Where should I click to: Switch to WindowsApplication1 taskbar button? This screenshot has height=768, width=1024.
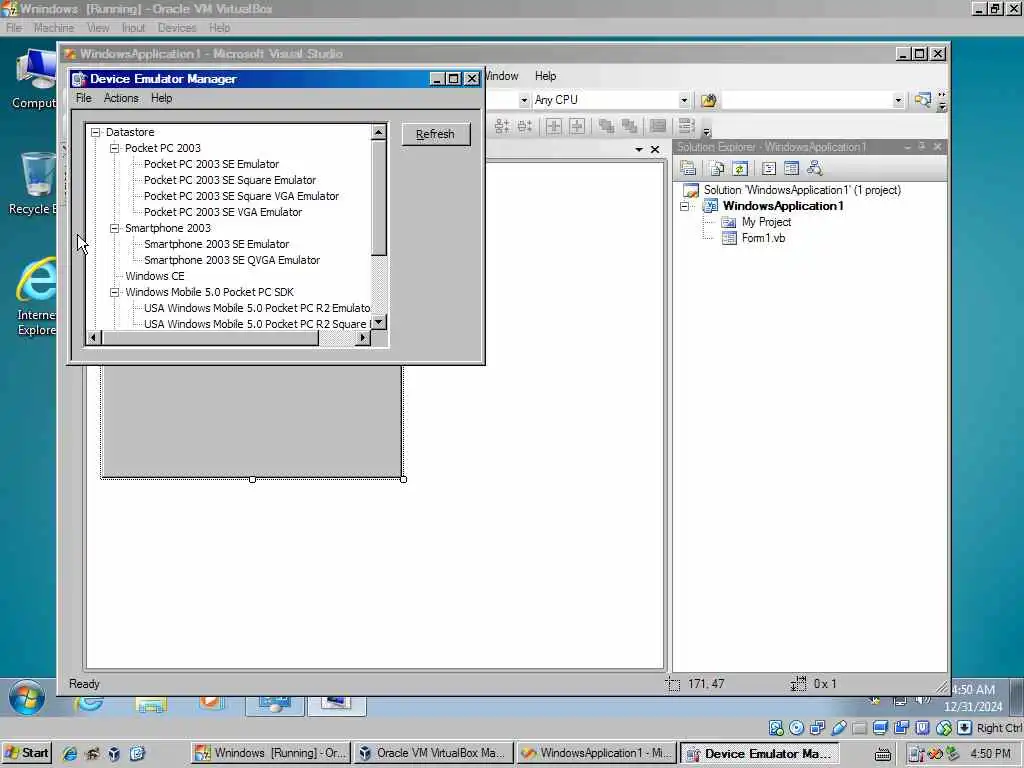pyautogui.click(x=596, y=753)
